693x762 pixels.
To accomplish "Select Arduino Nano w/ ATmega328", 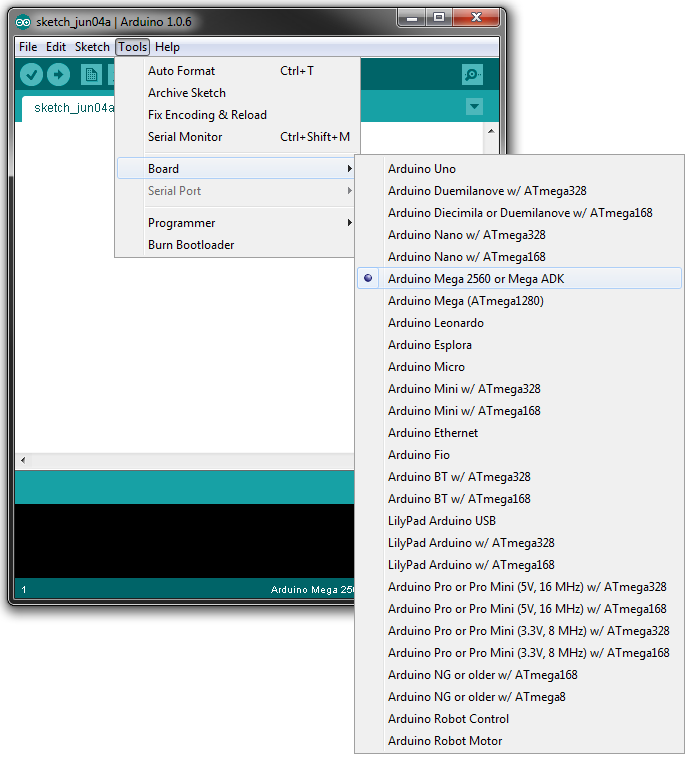I will tap(519, 235).
